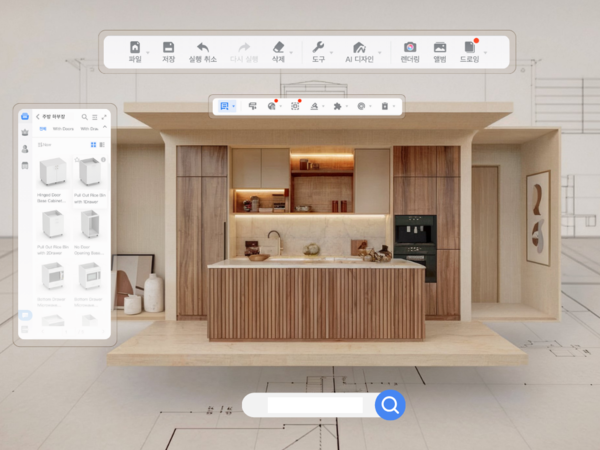Click the blue magnifier search button
The width and height of the screenshot is (600, 450).
click(x=390, y=405)
